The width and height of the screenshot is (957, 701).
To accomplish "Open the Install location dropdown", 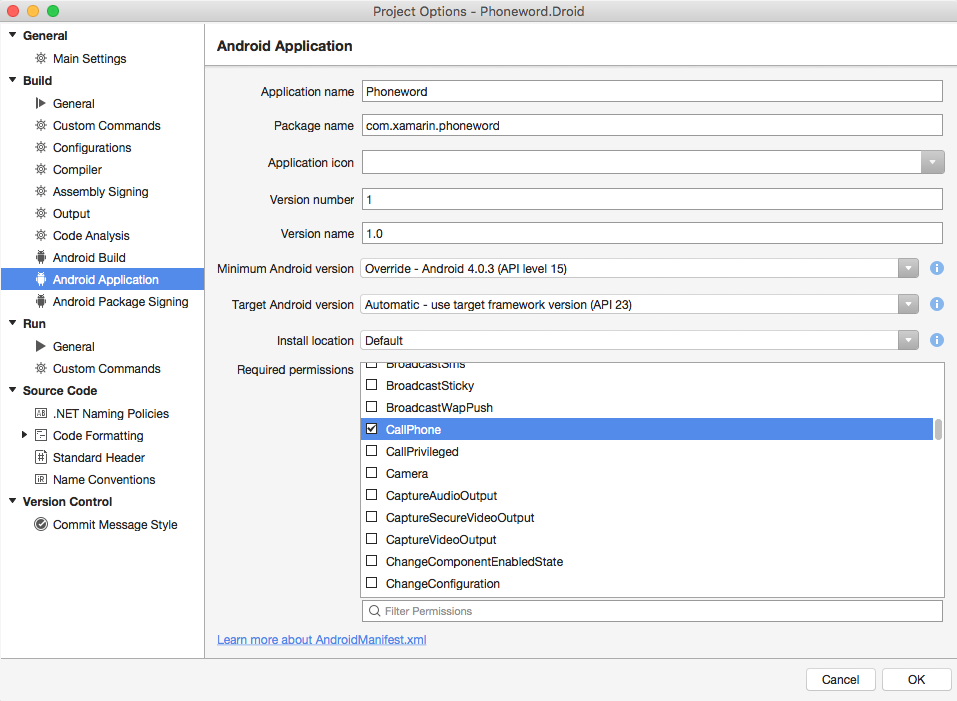I will pyautogui.click(x=908, y=340).
